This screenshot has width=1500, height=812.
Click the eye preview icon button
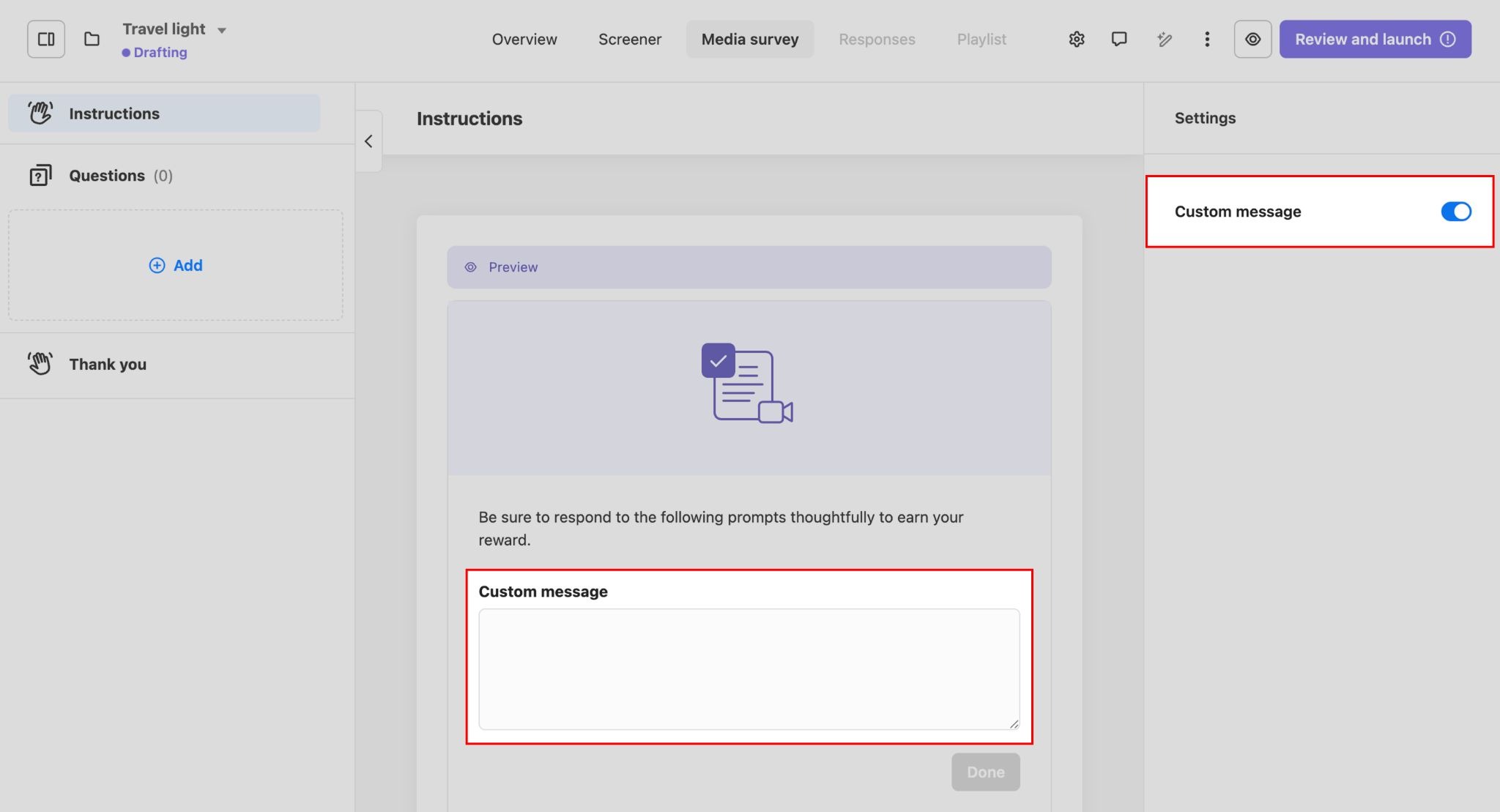(x=1252, y=40)
